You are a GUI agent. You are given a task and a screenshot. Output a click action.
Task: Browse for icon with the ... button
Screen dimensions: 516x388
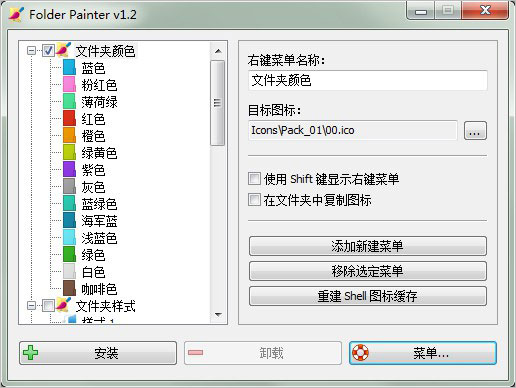(x=475, y=130)
